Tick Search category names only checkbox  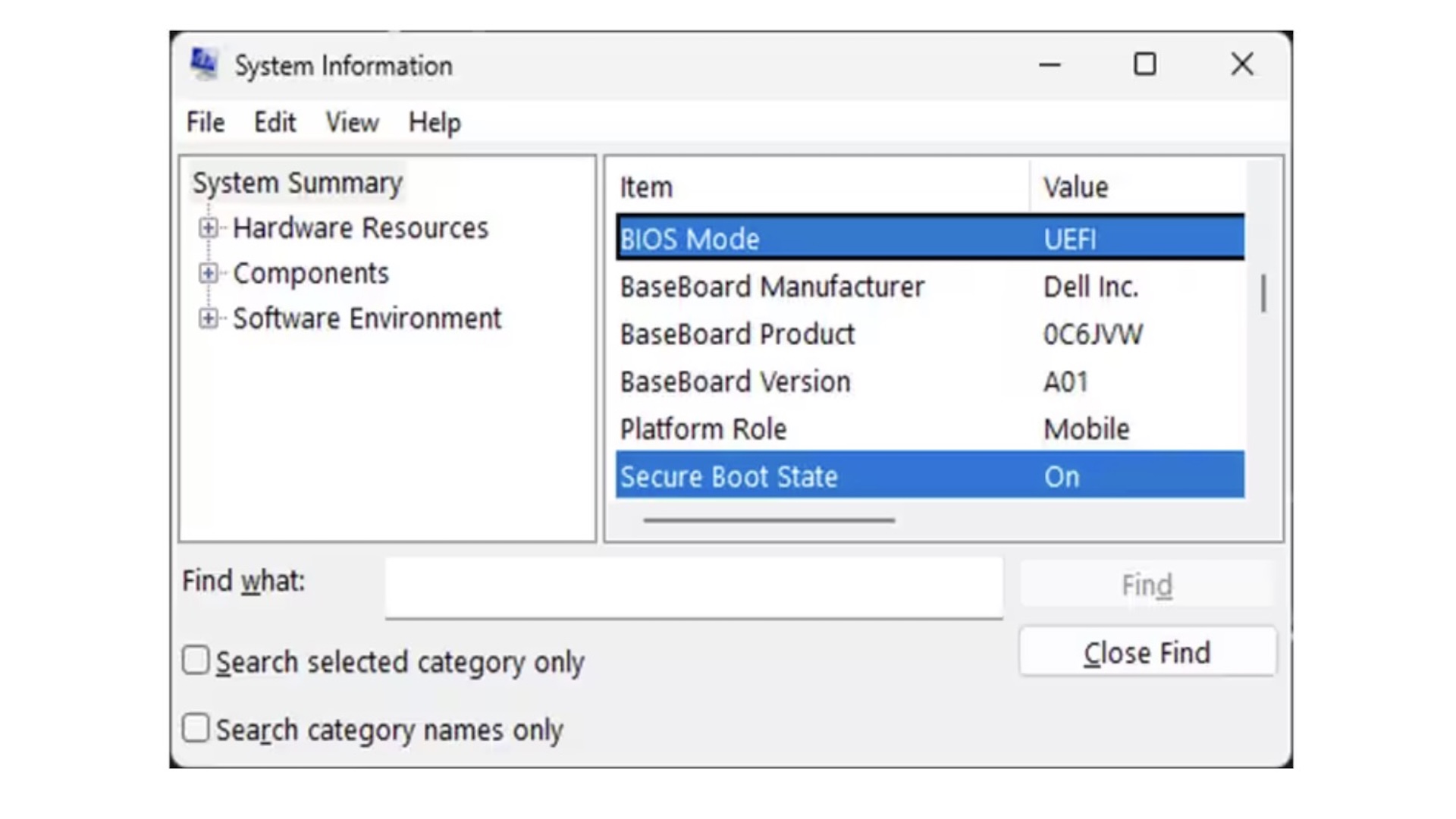tap(196, 728)
